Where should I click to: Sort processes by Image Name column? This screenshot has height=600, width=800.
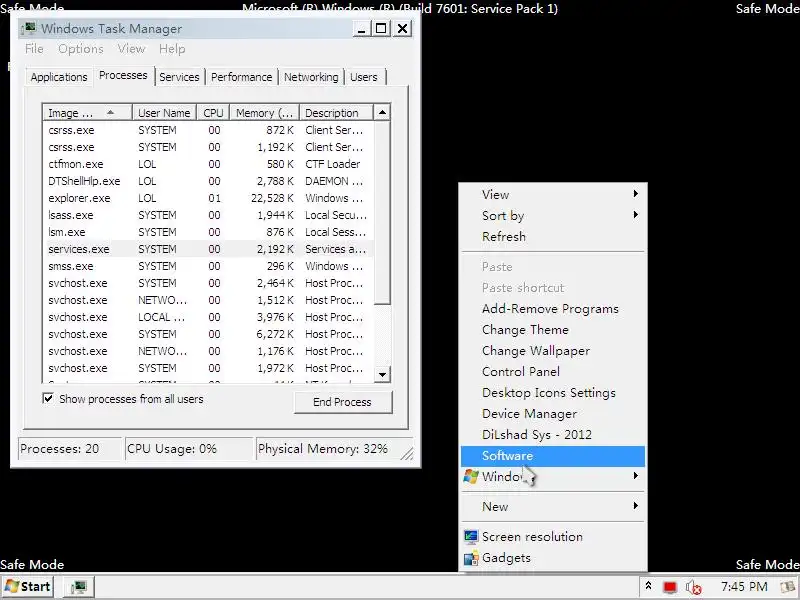(88, 113)
